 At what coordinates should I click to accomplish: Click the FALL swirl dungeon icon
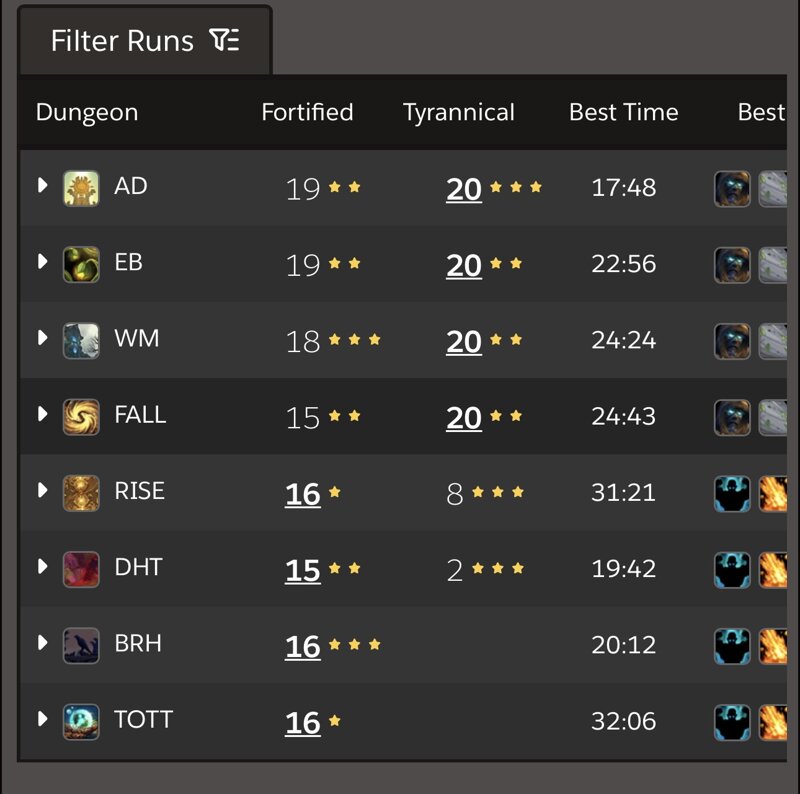[x=81, y=417]
